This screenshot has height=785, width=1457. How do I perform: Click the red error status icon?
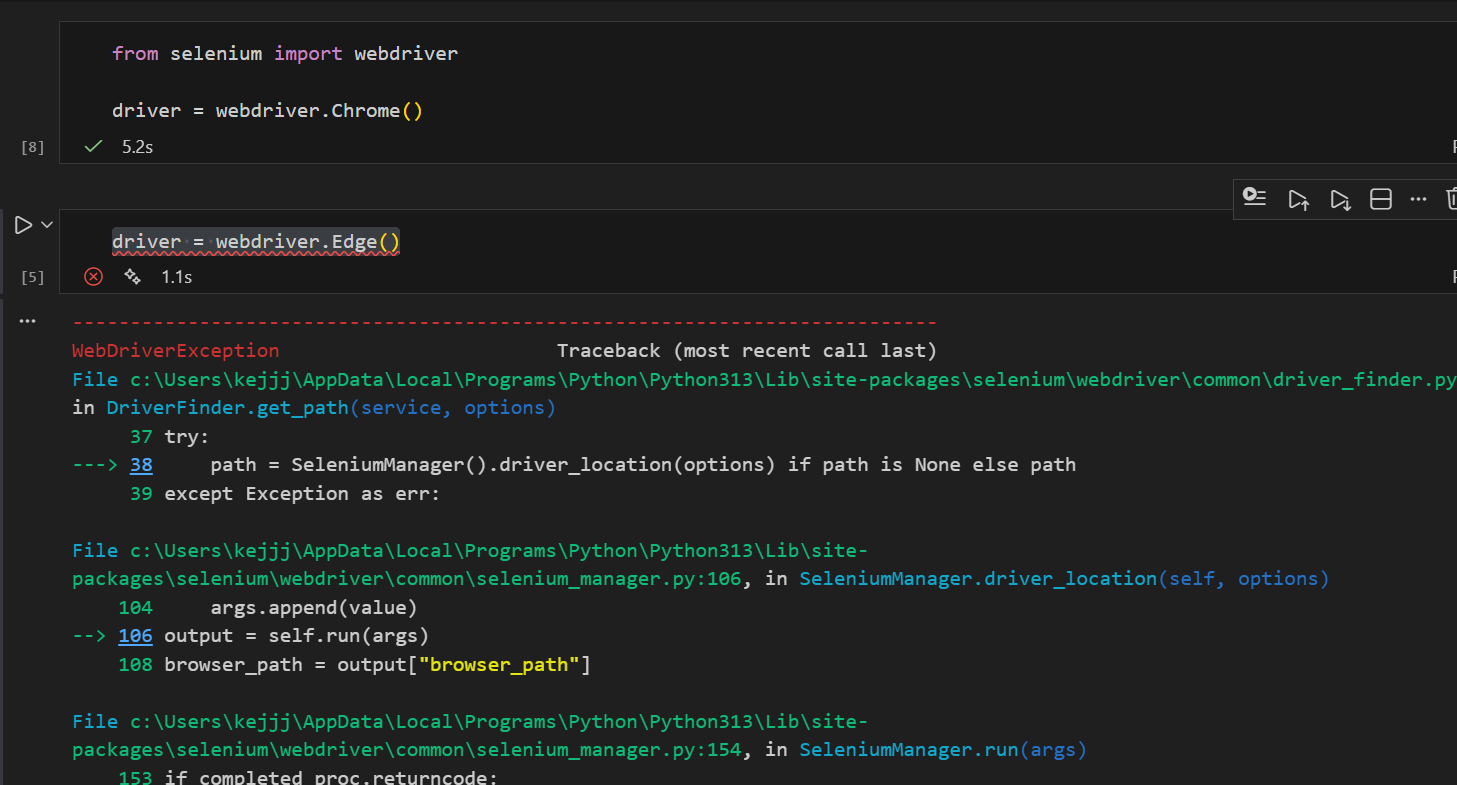click(93, 277)
